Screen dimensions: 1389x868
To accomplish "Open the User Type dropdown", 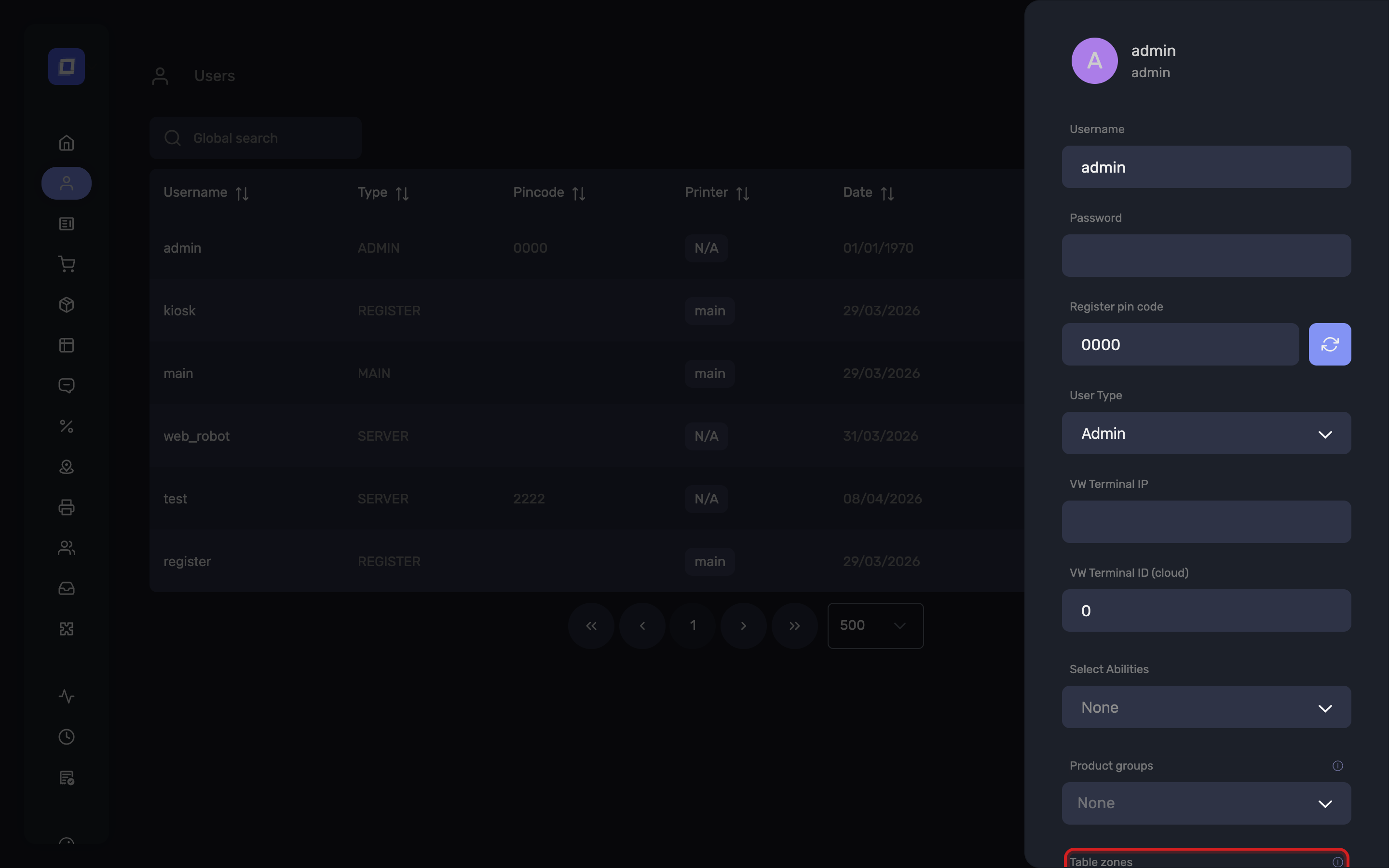I will [1206, 434].
